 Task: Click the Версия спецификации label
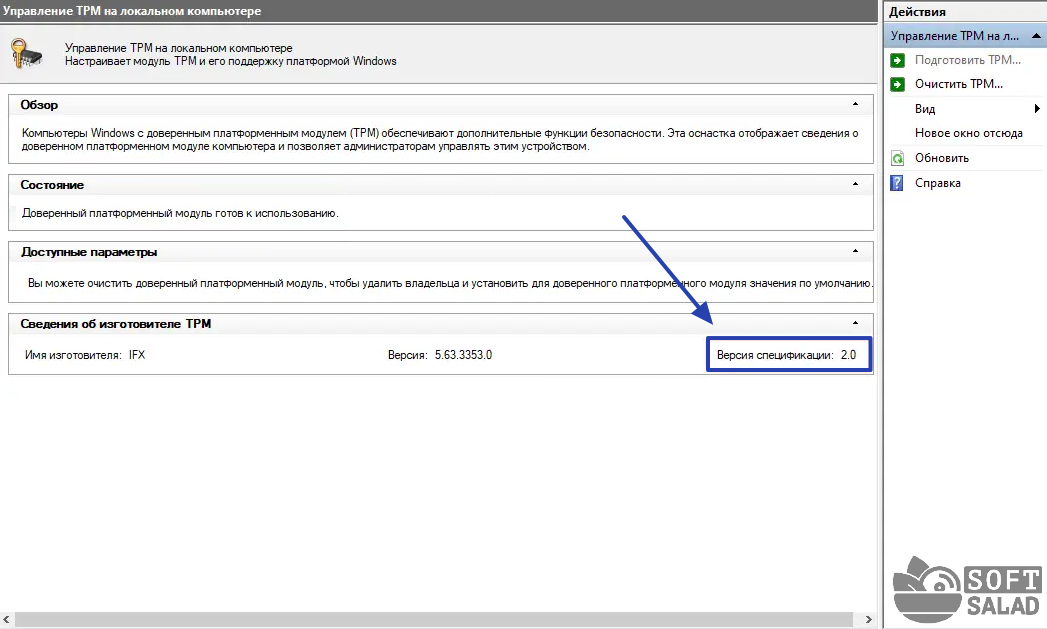point(775,355)
